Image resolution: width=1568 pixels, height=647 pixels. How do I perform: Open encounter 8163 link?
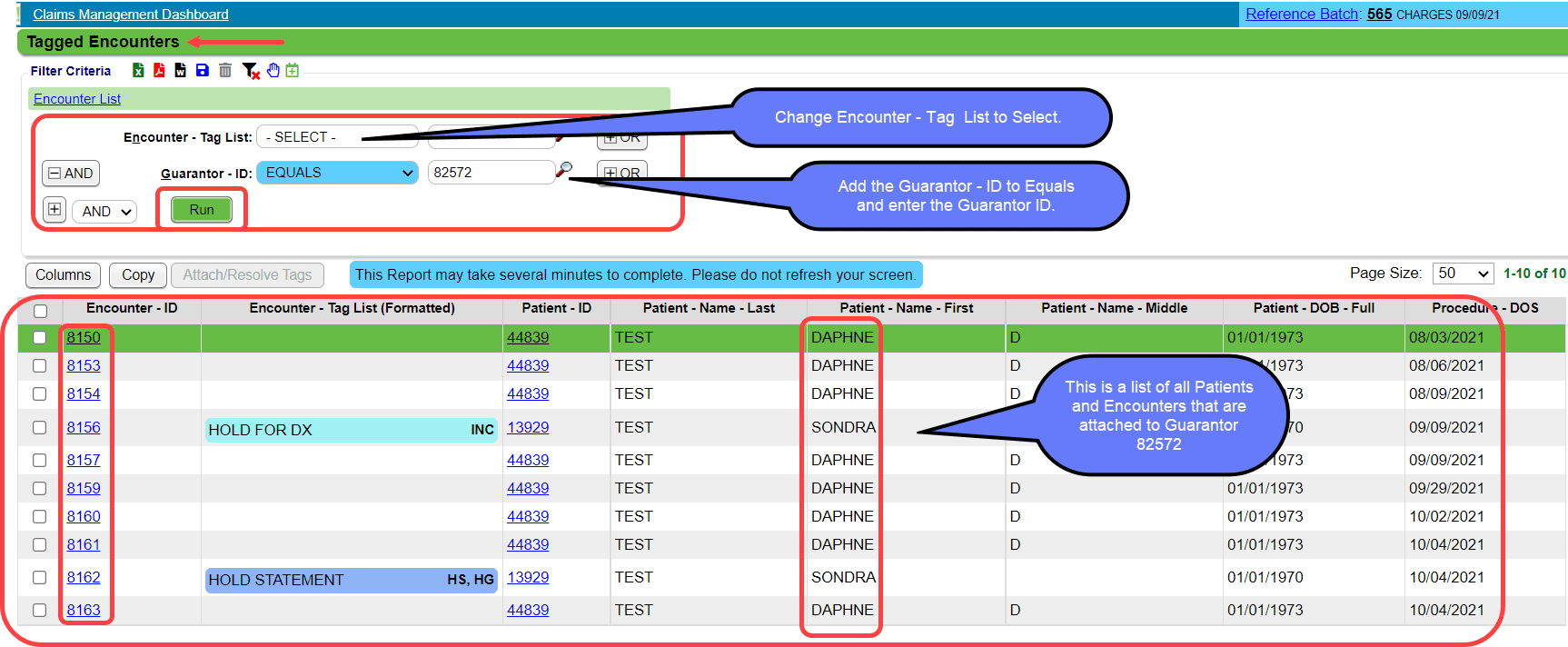click(x=84, y=610)
